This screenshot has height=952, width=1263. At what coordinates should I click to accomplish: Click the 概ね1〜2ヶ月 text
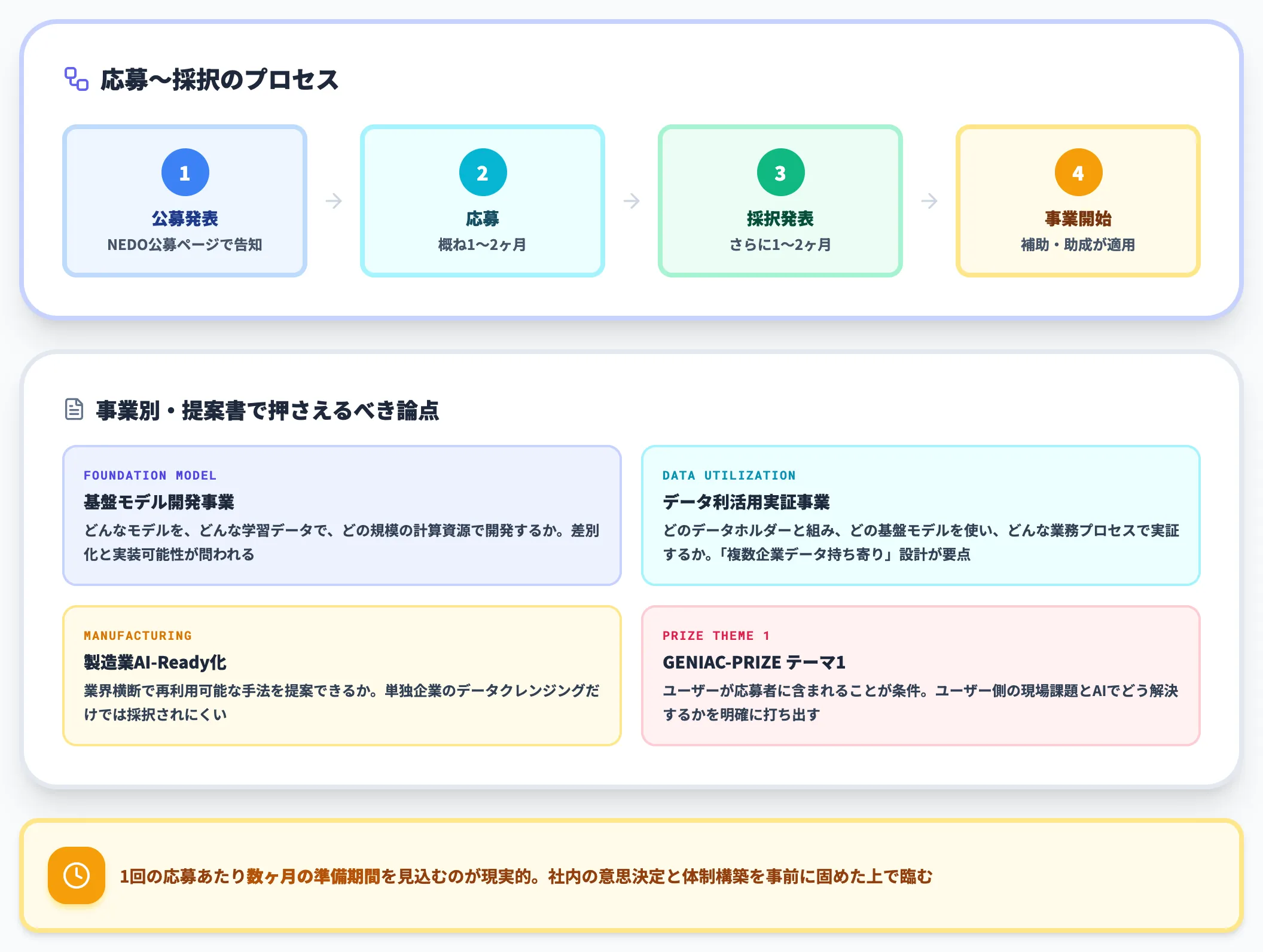483,245
